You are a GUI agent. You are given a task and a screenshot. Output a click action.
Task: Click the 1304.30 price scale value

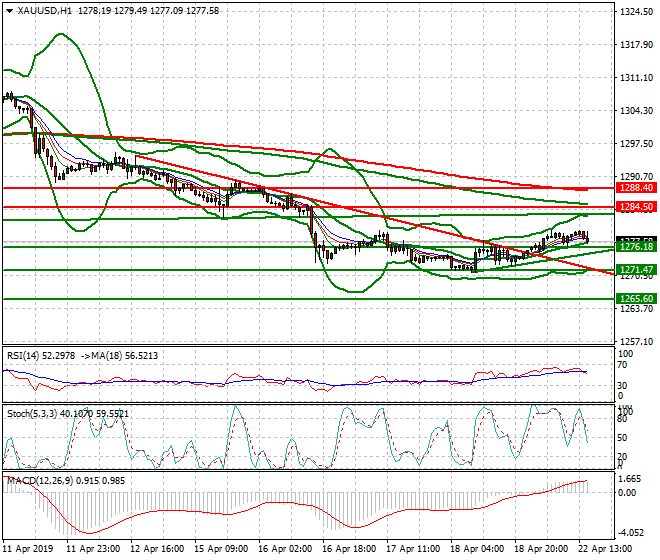(636, 111)
